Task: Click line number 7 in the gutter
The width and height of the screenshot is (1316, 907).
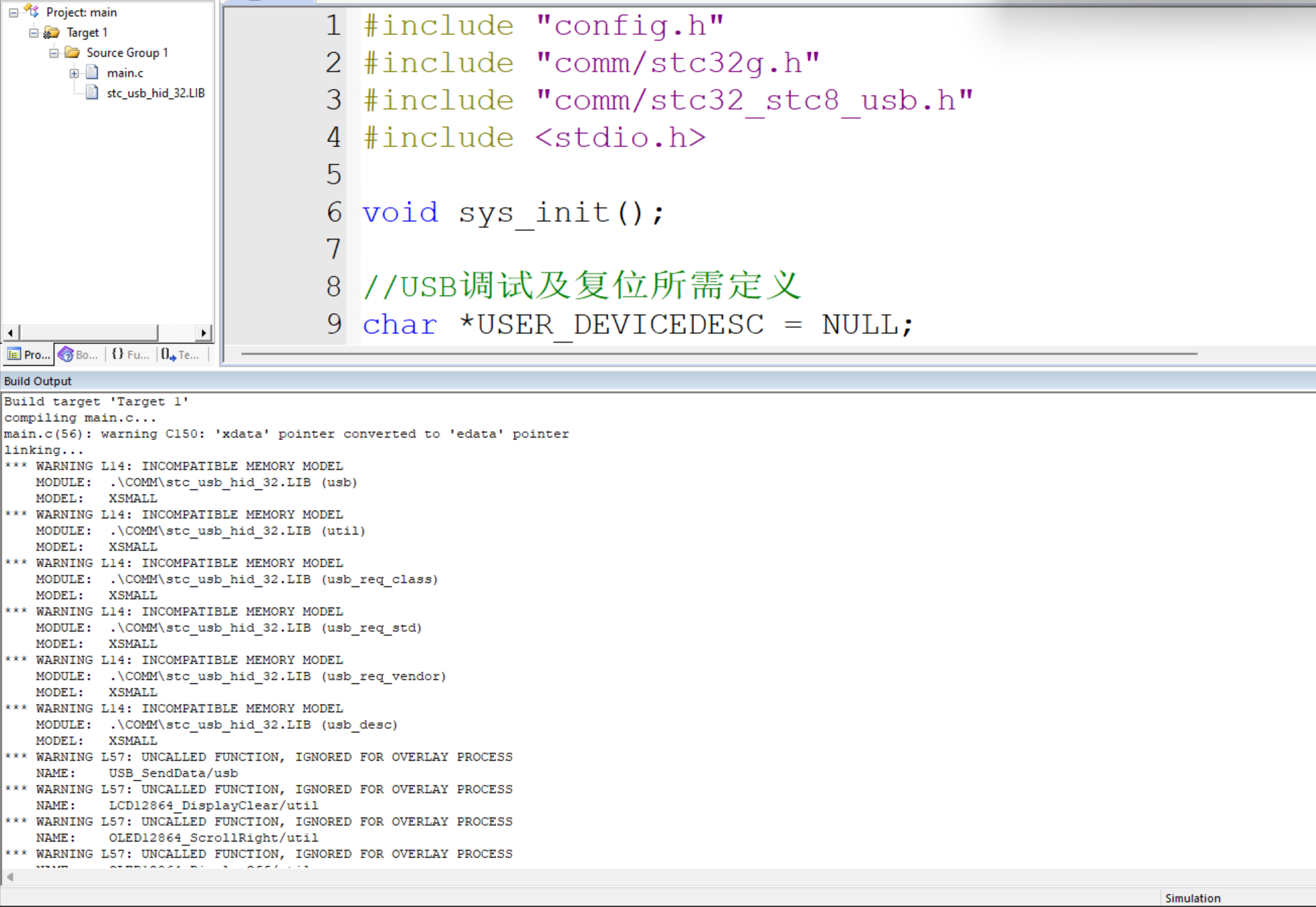Action: tap(334, 250)
